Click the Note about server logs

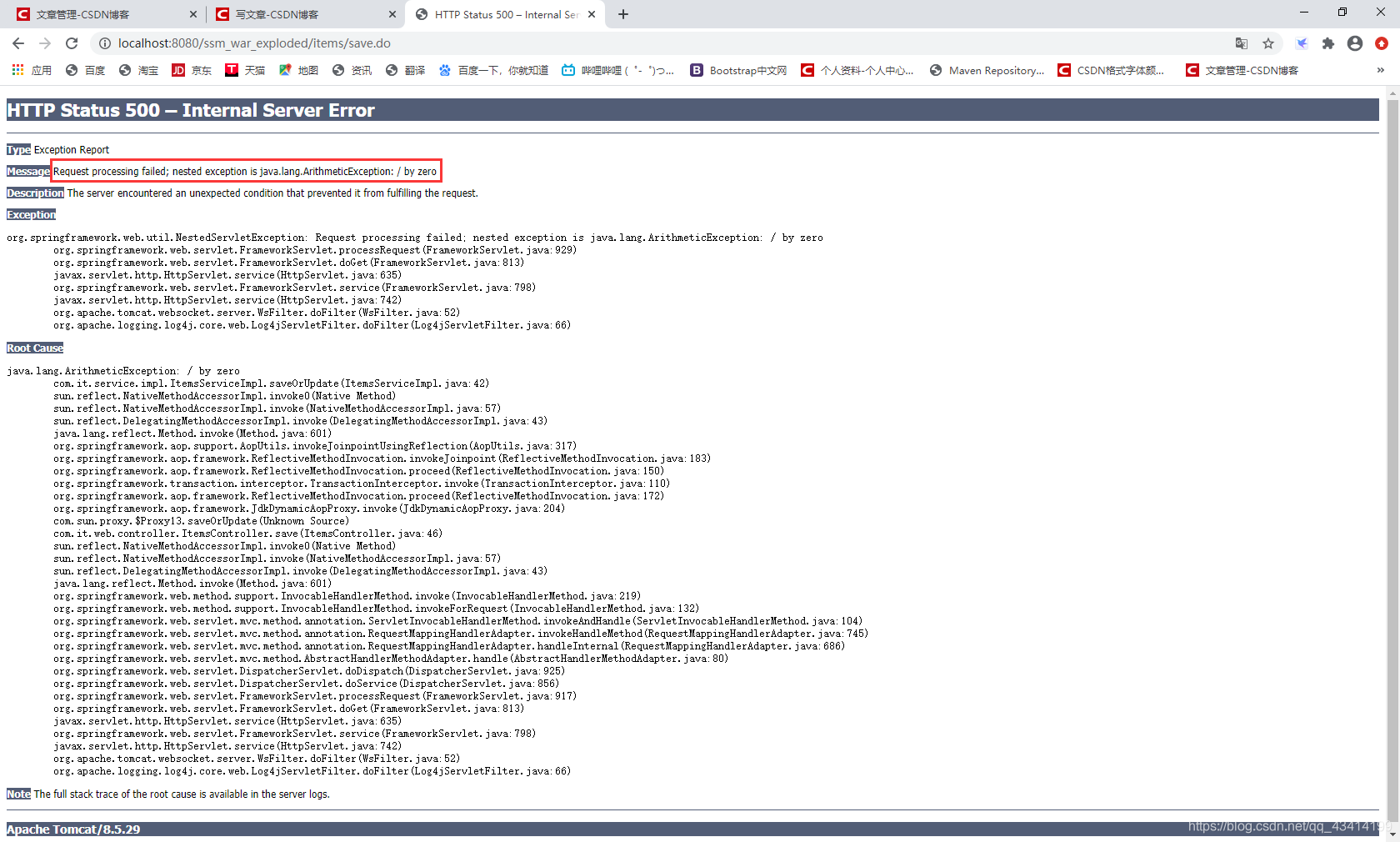168,794
